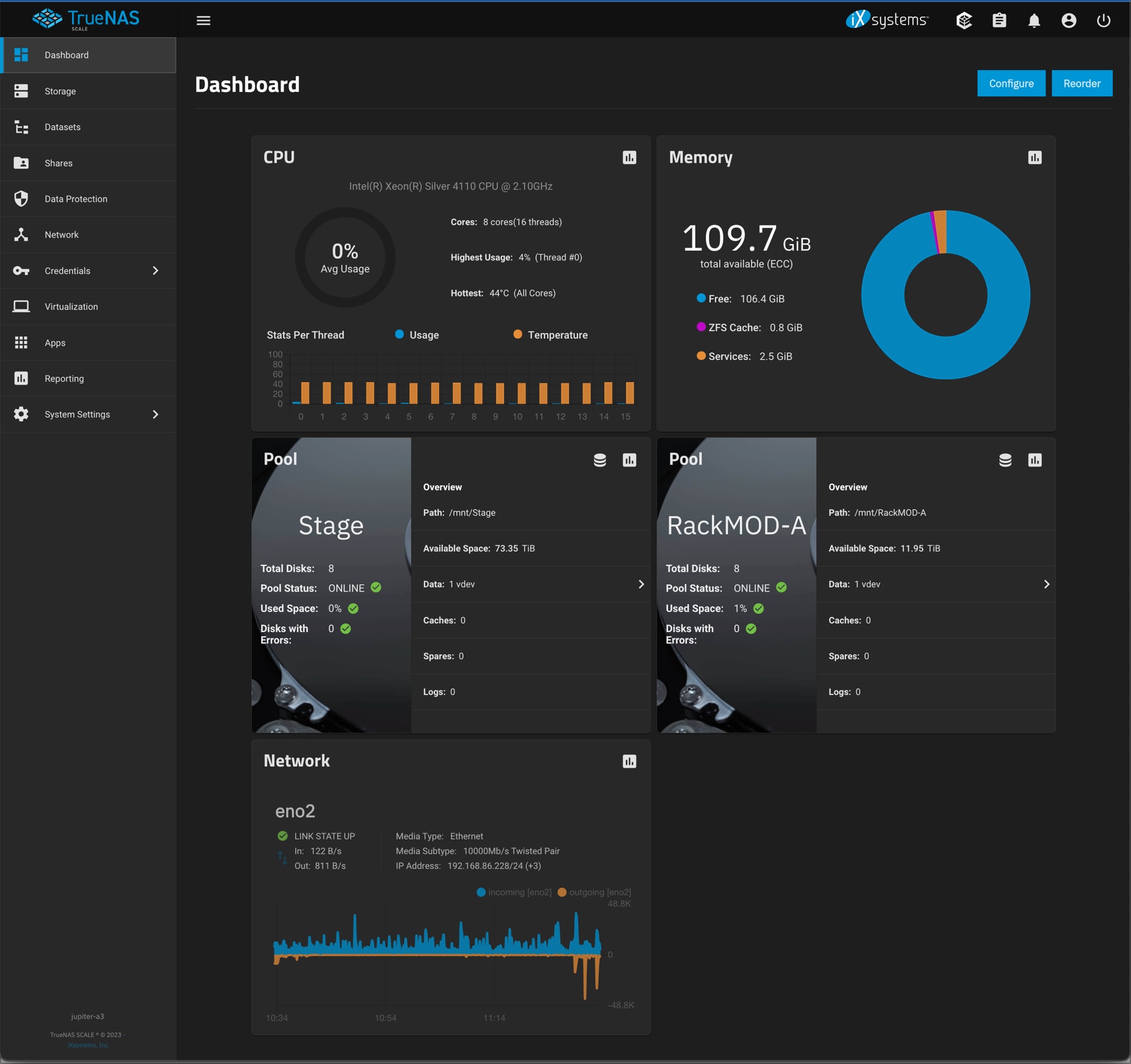
Task: Click the Configure button
Action: click(1010, 83)
